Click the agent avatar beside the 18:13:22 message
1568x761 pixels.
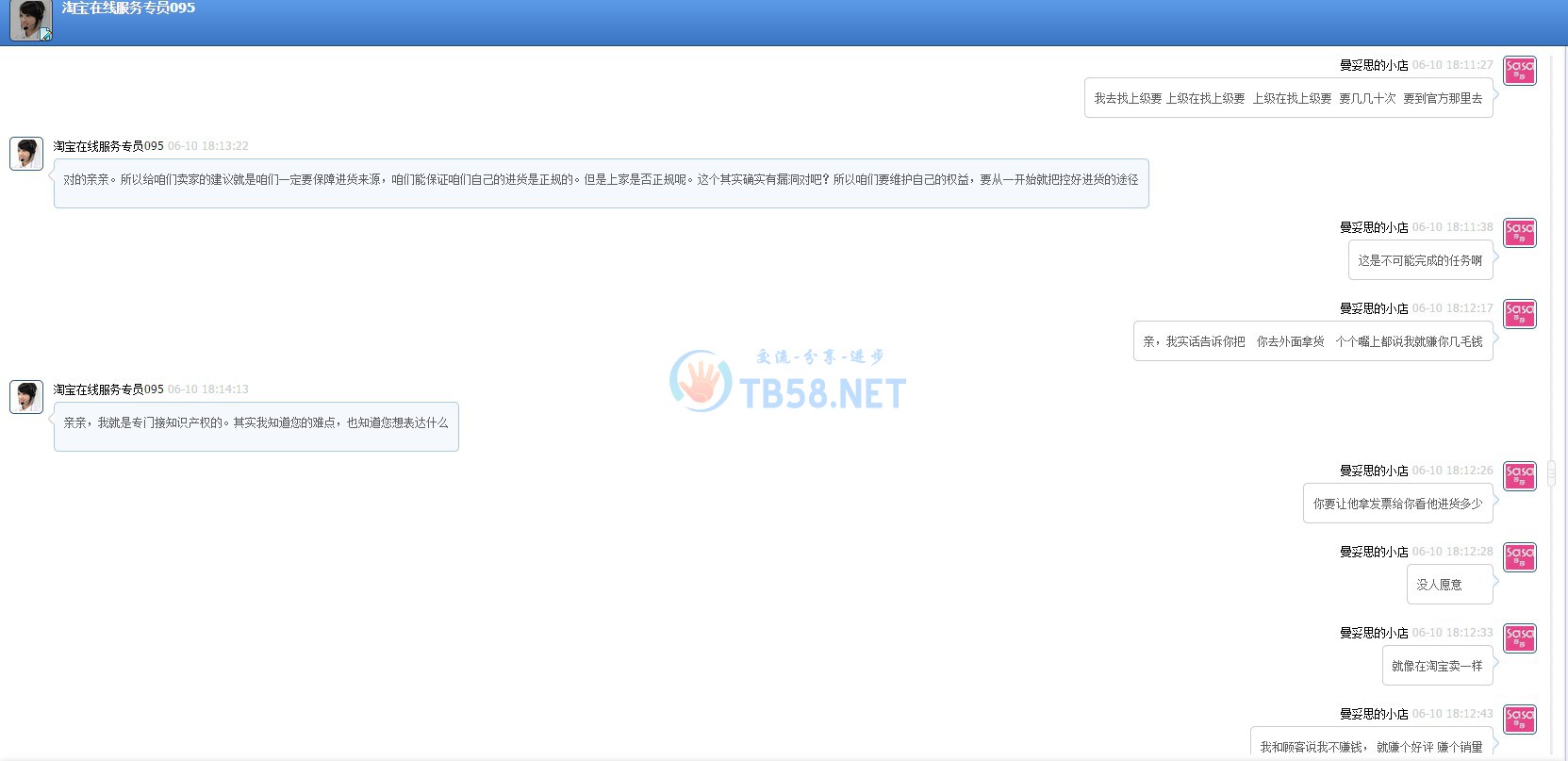pyautogui.click(x=26, y=154)
